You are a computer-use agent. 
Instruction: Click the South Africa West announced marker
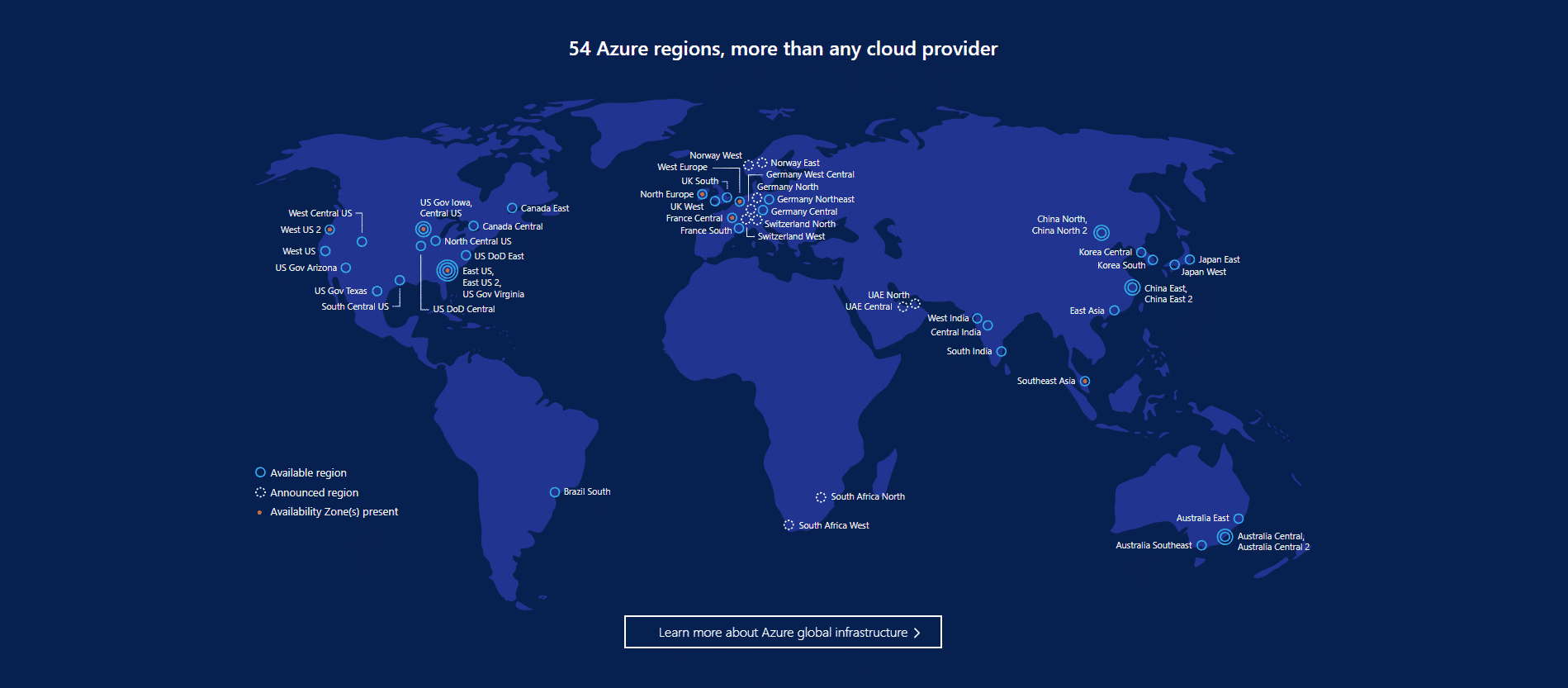[789, 525]
